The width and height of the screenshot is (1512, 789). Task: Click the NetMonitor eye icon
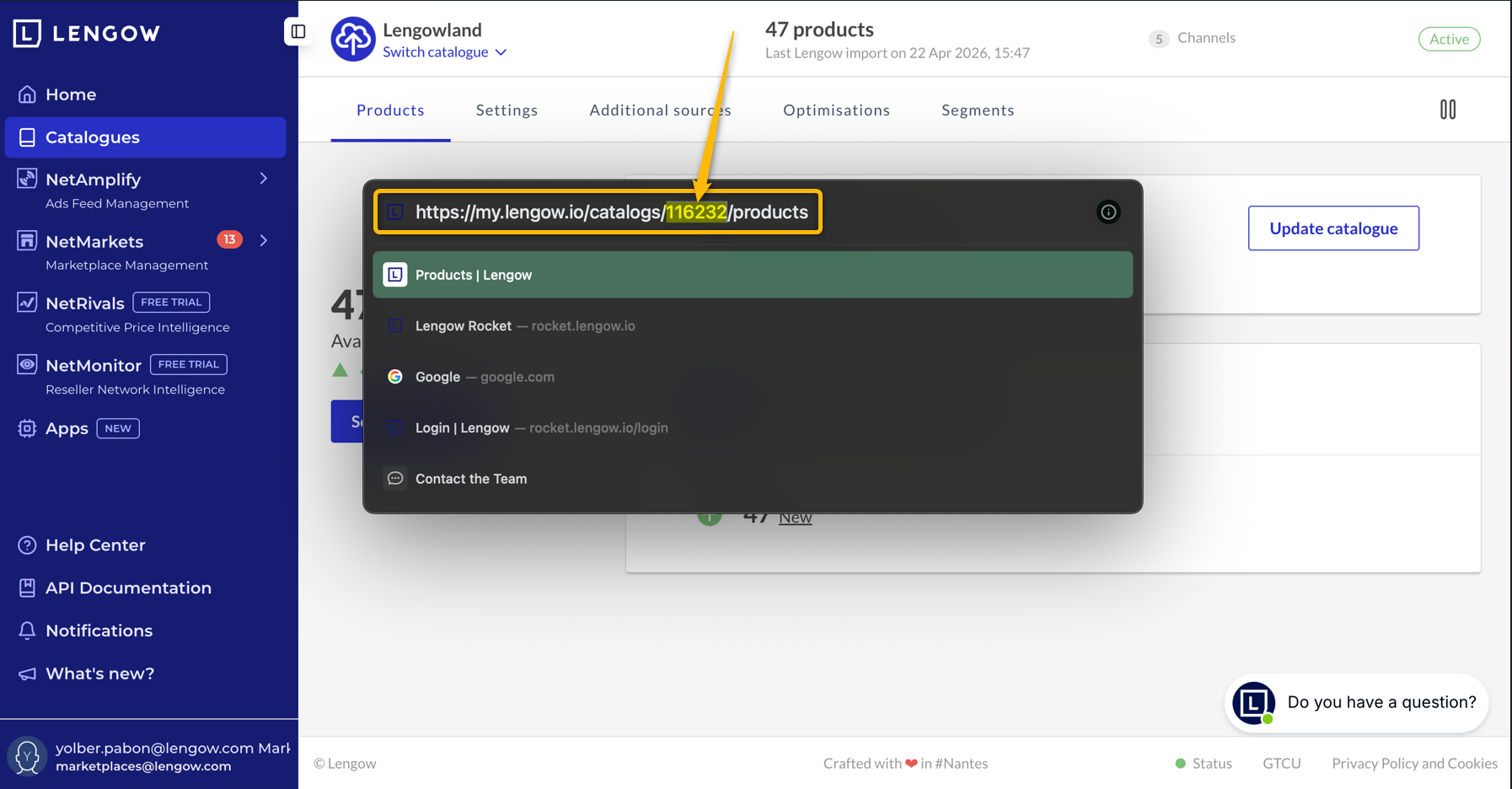pyautogui.click(x=27, y=365)
